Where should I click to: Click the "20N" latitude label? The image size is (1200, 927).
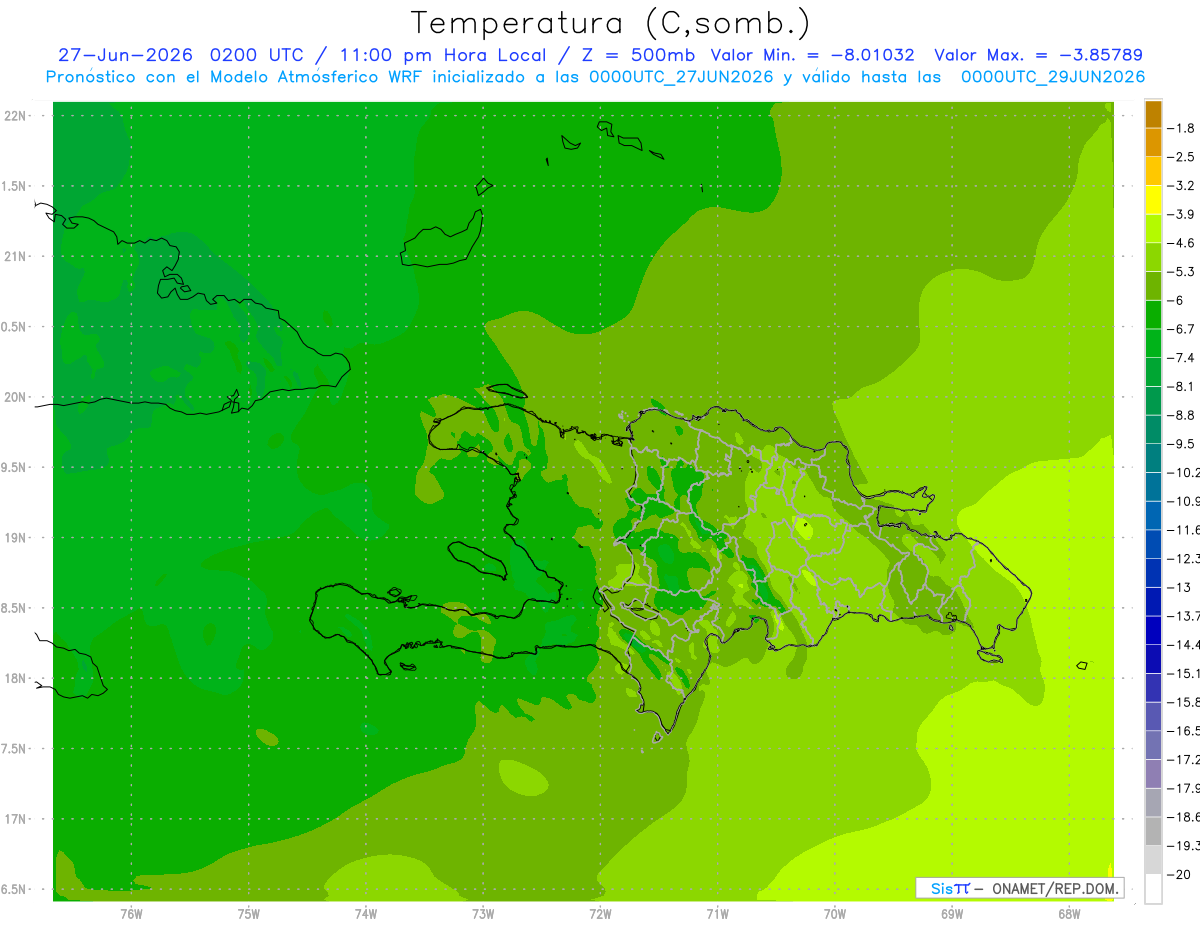coord(15,397)
